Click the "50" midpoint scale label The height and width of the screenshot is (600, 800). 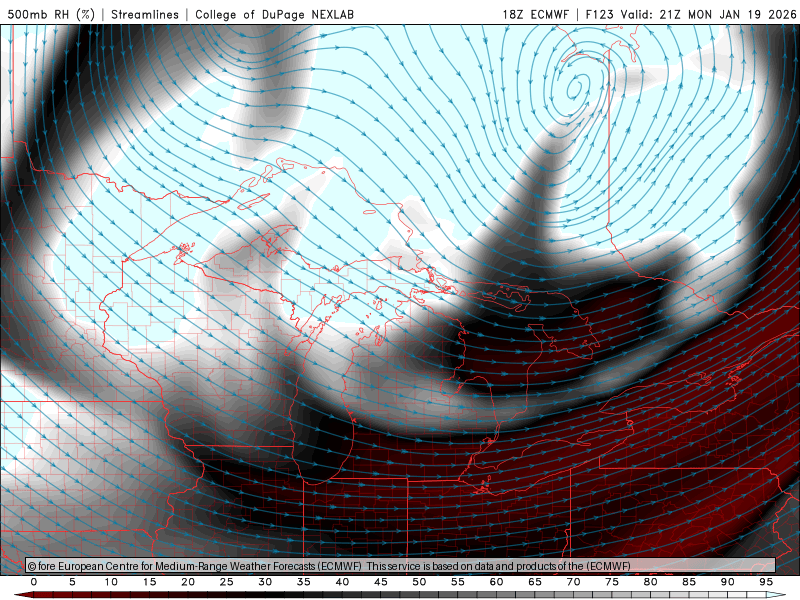coord(419,582)
